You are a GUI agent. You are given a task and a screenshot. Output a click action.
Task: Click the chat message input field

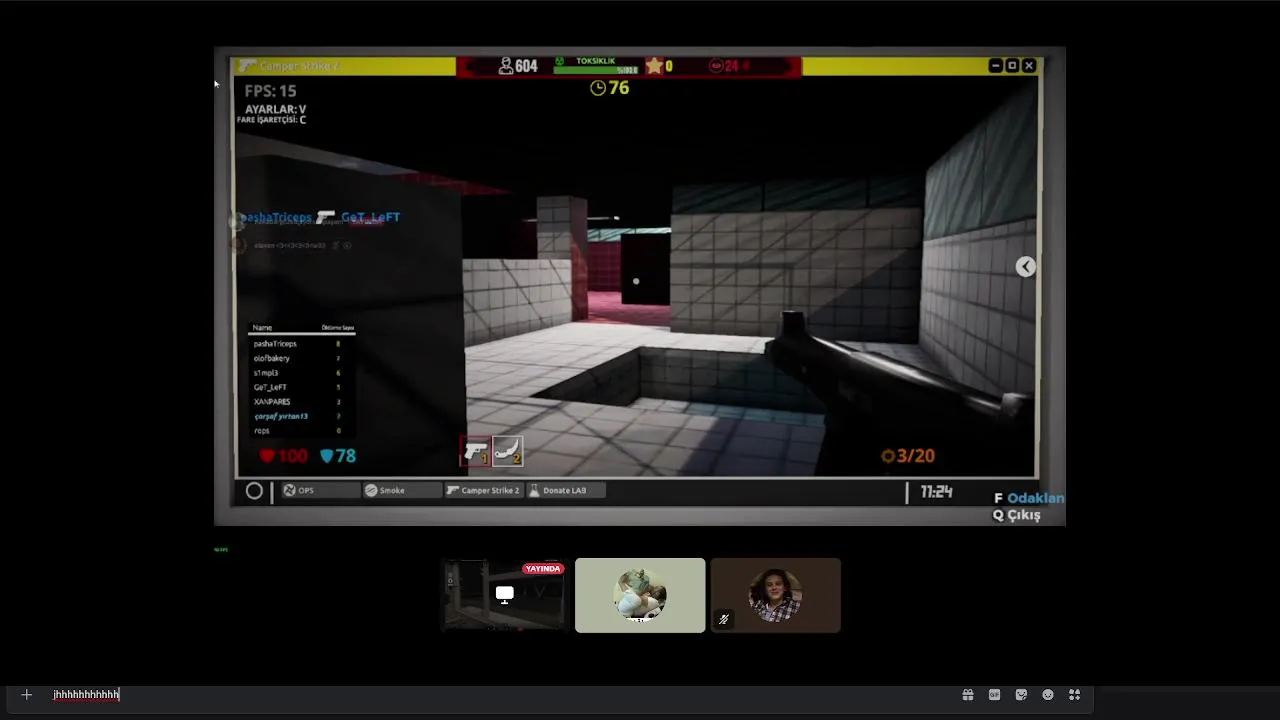click(500, 695)
